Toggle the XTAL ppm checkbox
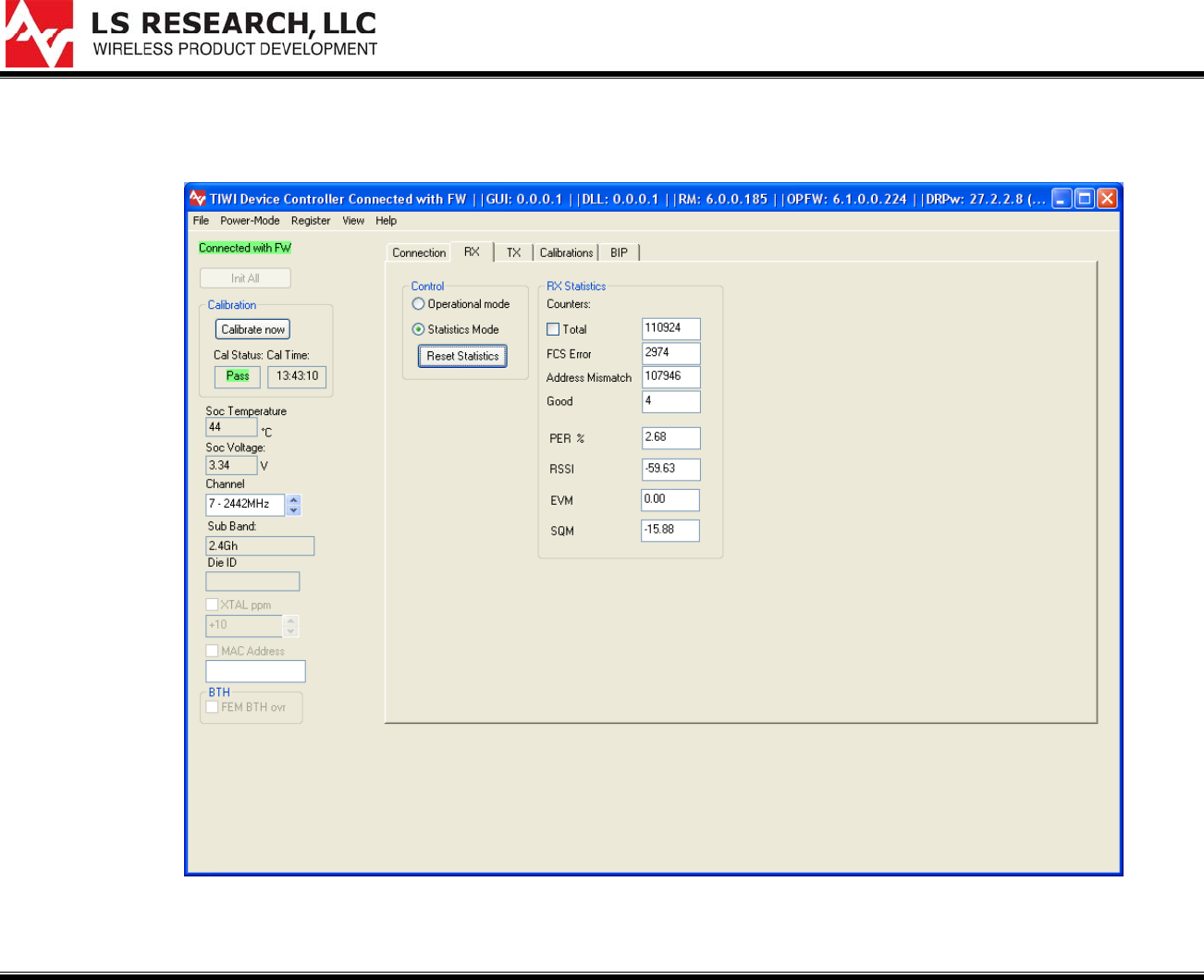Screen dimensions: 1204x980 212,605
